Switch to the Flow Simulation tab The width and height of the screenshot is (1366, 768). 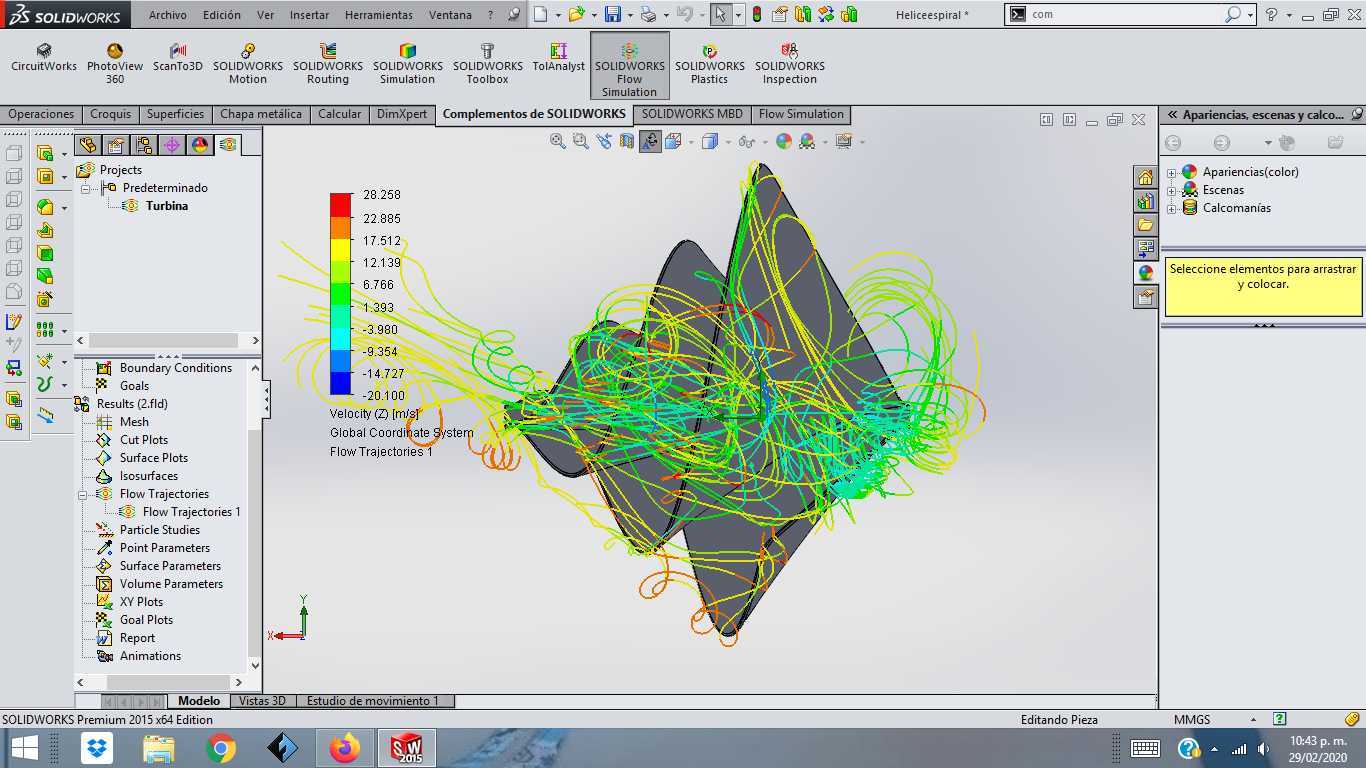pyautogui.click(x=801, y=114)
